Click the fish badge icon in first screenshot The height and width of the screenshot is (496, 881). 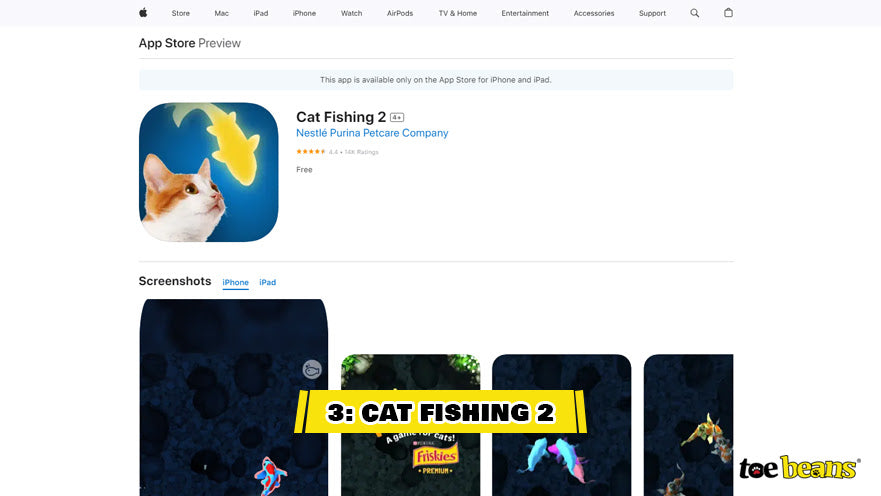pyautogui.click(x=312, y=369)
